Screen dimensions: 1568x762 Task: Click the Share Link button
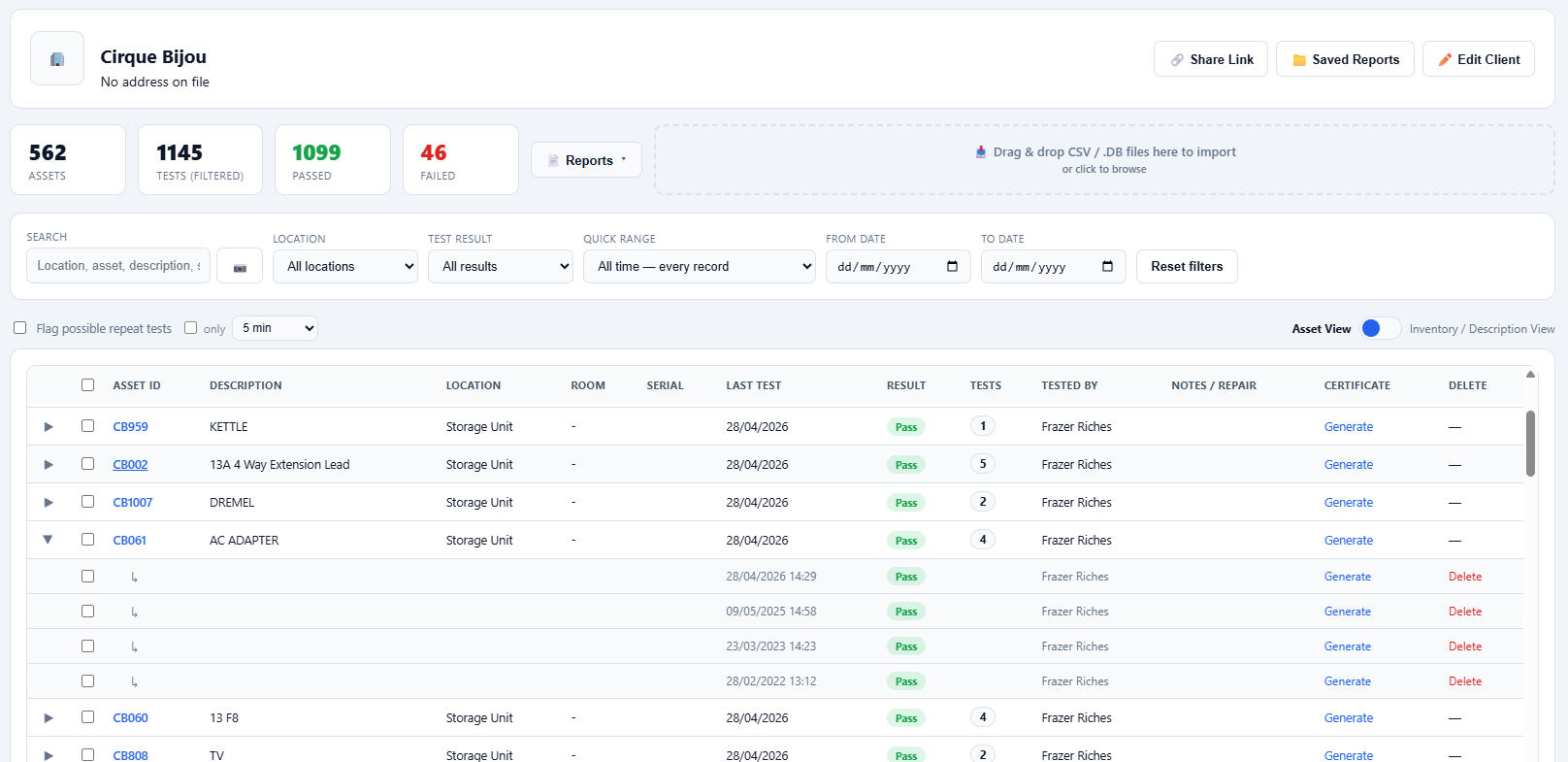pyautogui.click(x=1211, y=59)
